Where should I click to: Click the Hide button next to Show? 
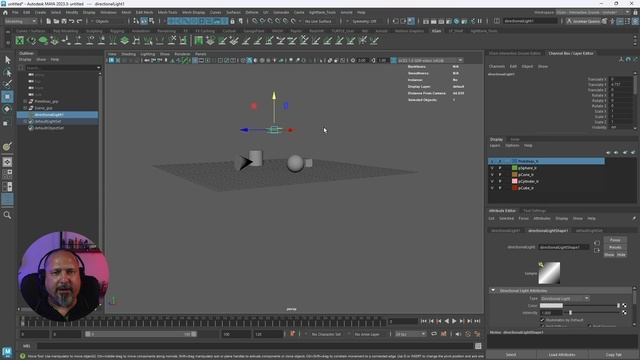[621, 255]
